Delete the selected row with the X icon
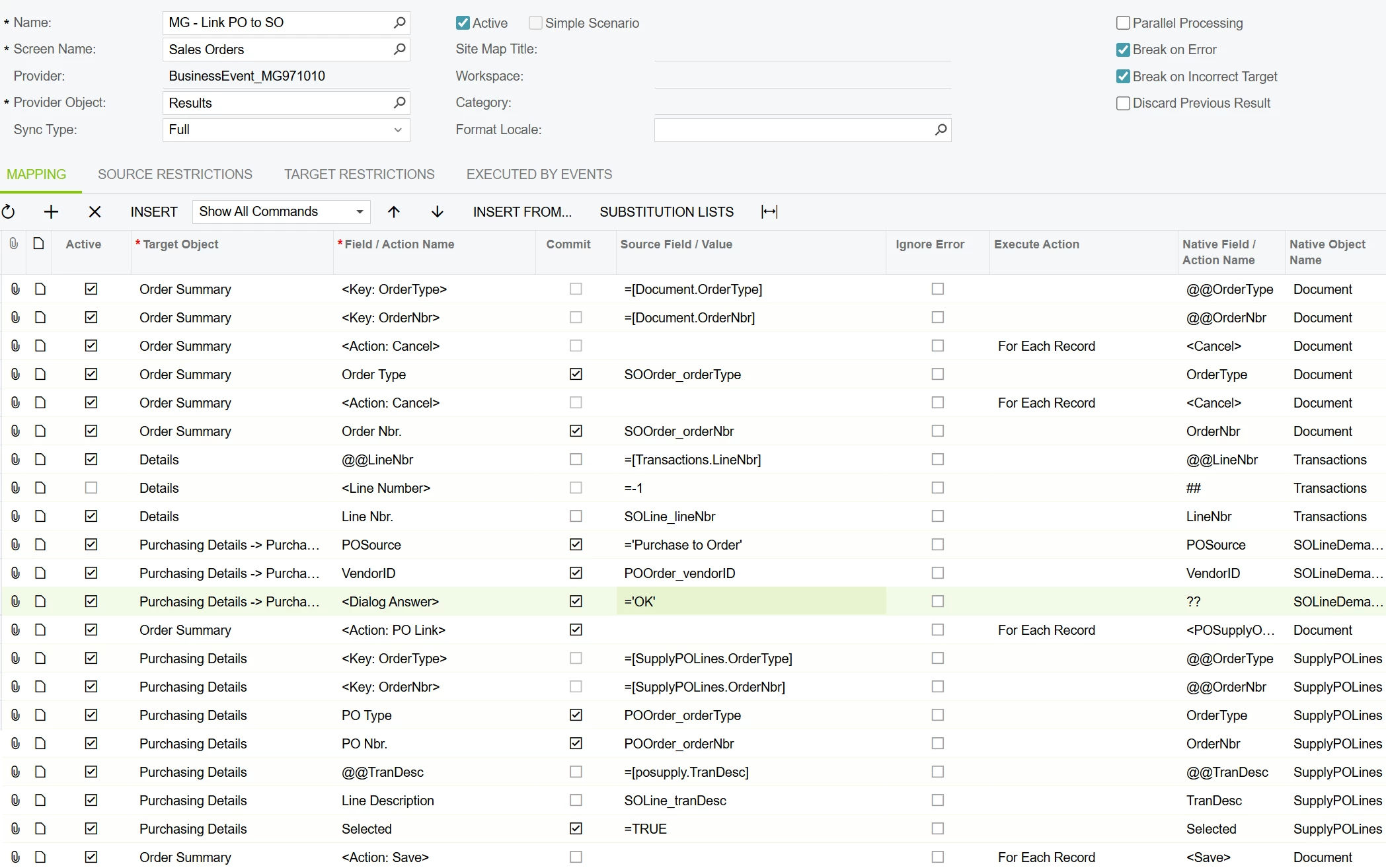The height and width of the screenshot is (868, 1386). (x=95, y=212)
